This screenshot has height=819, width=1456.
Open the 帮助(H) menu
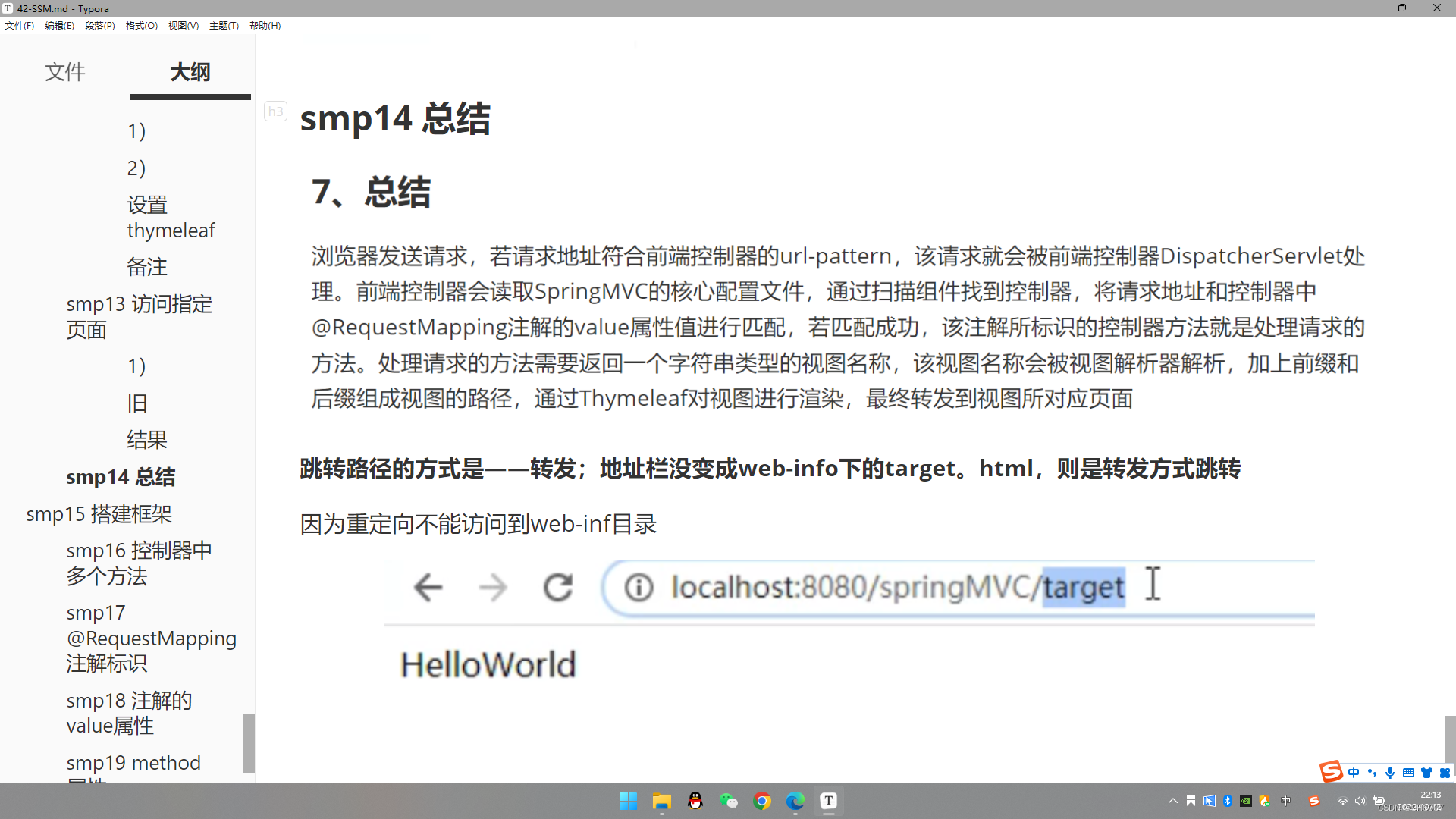coord(264,25)
